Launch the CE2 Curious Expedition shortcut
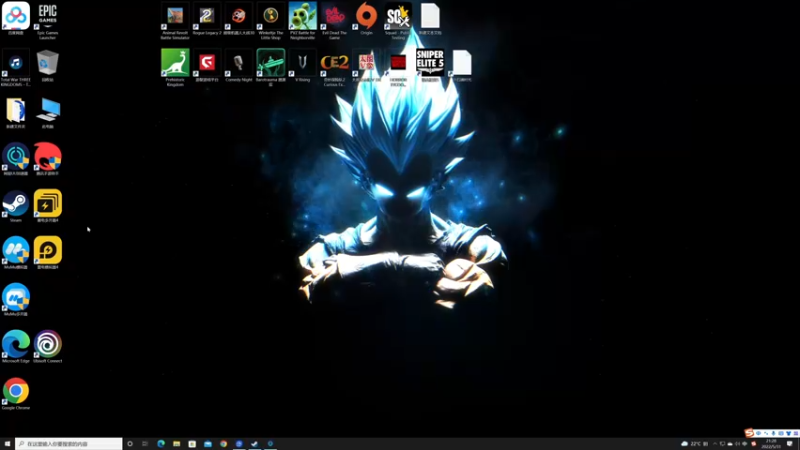 [334, 67]
